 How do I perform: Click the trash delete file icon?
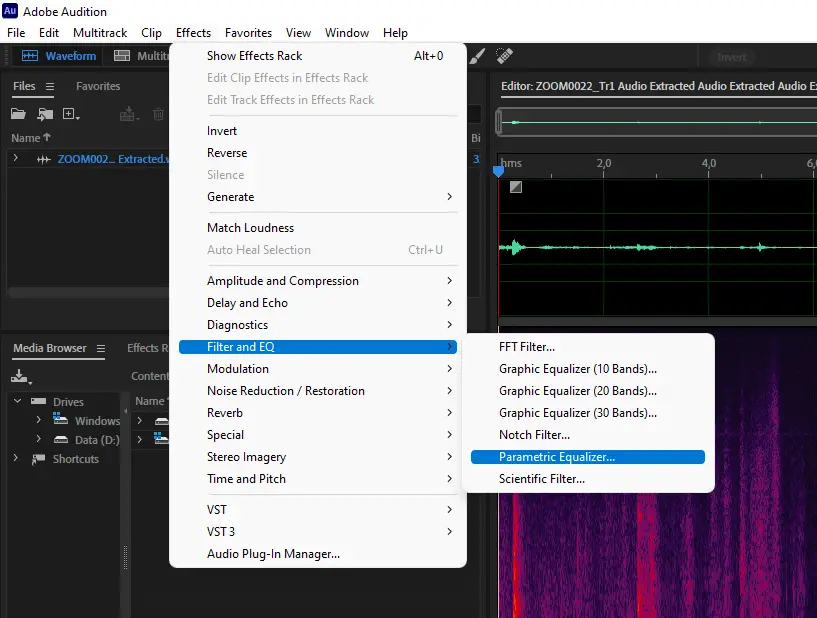point(158,114)
